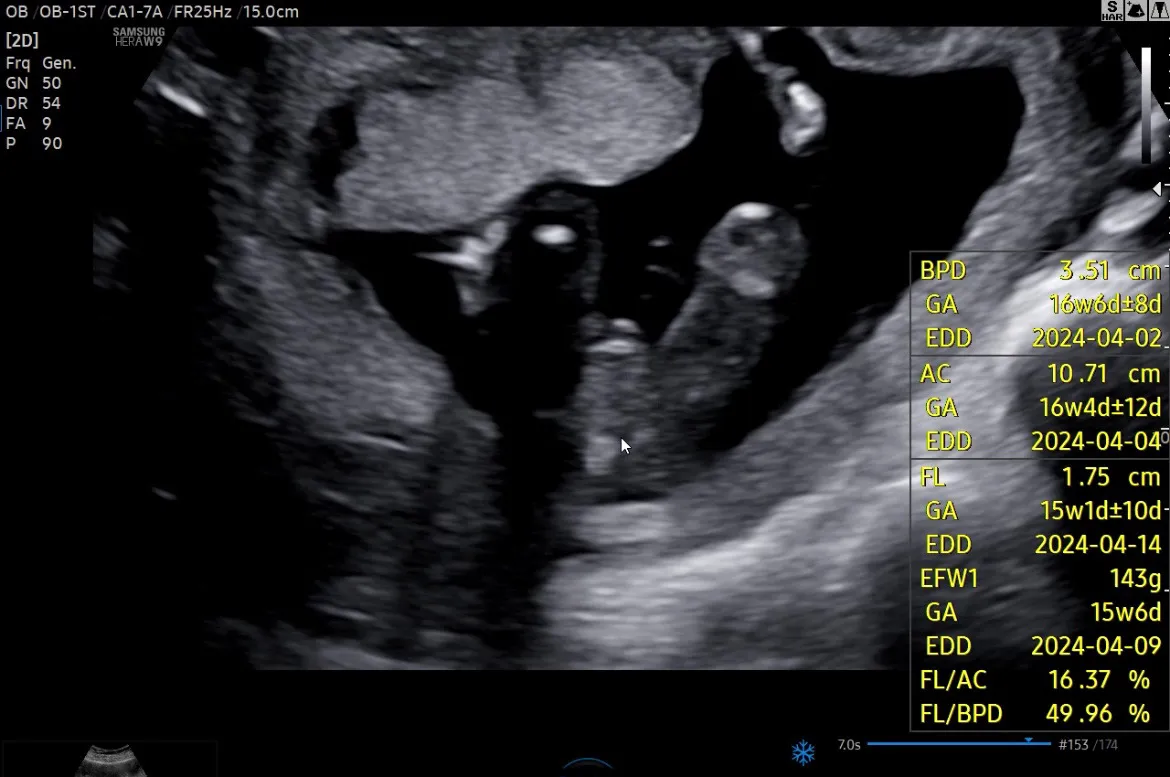Image resolution: width=1170 pixels, height=777 pixels.
Task: Click the FL gestational age 15w1d±10d
Action: coord(1101,511)
